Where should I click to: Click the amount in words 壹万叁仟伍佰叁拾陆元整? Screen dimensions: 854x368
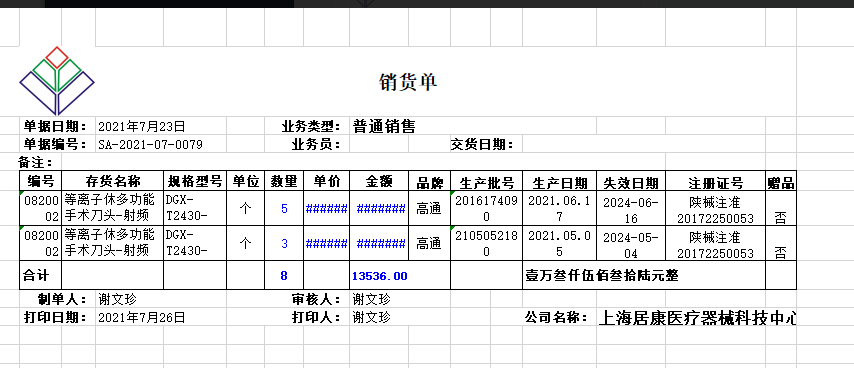(x=601, y=275)
